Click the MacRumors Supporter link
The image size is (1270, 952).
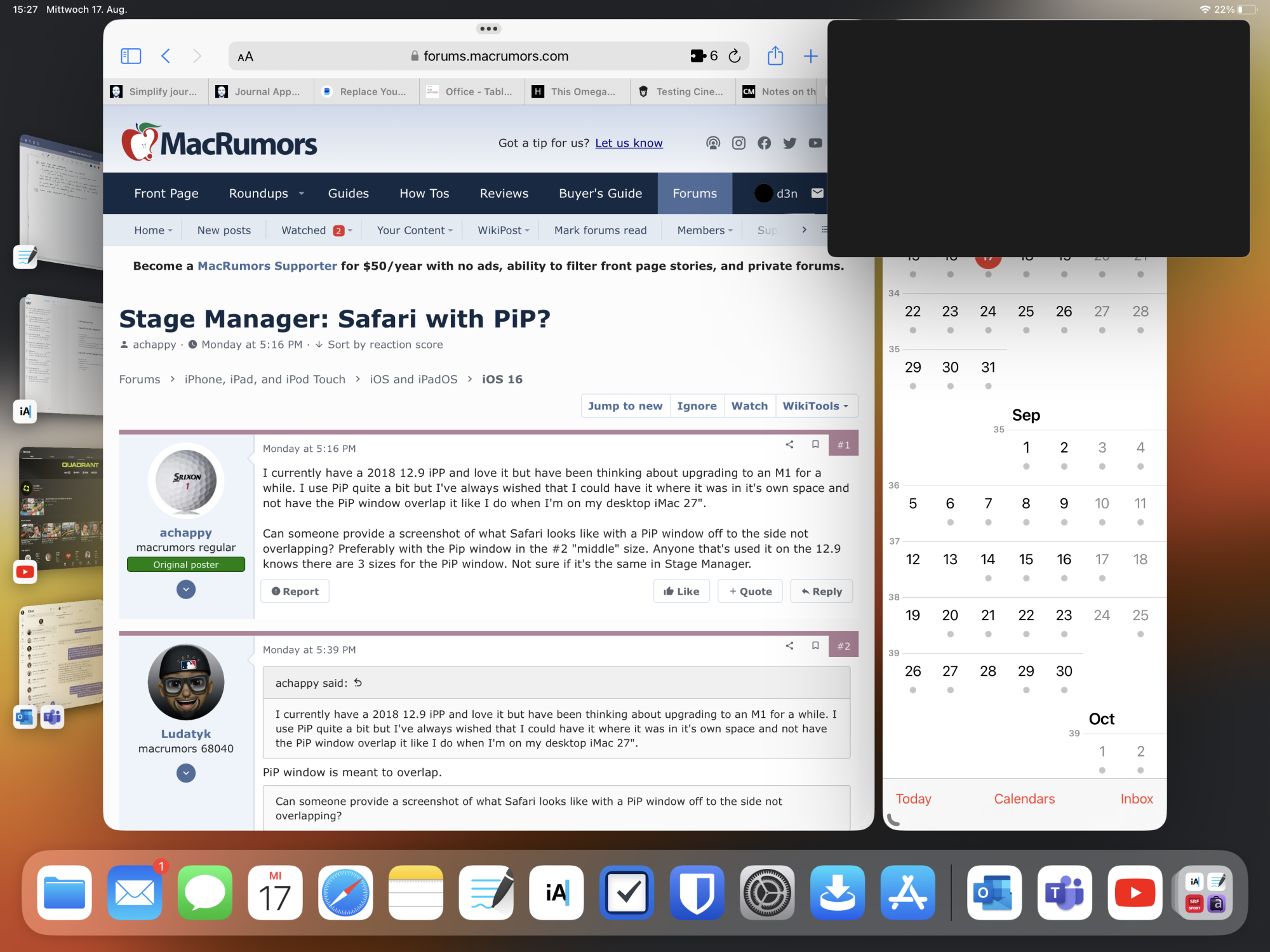[x=267, y=266]
